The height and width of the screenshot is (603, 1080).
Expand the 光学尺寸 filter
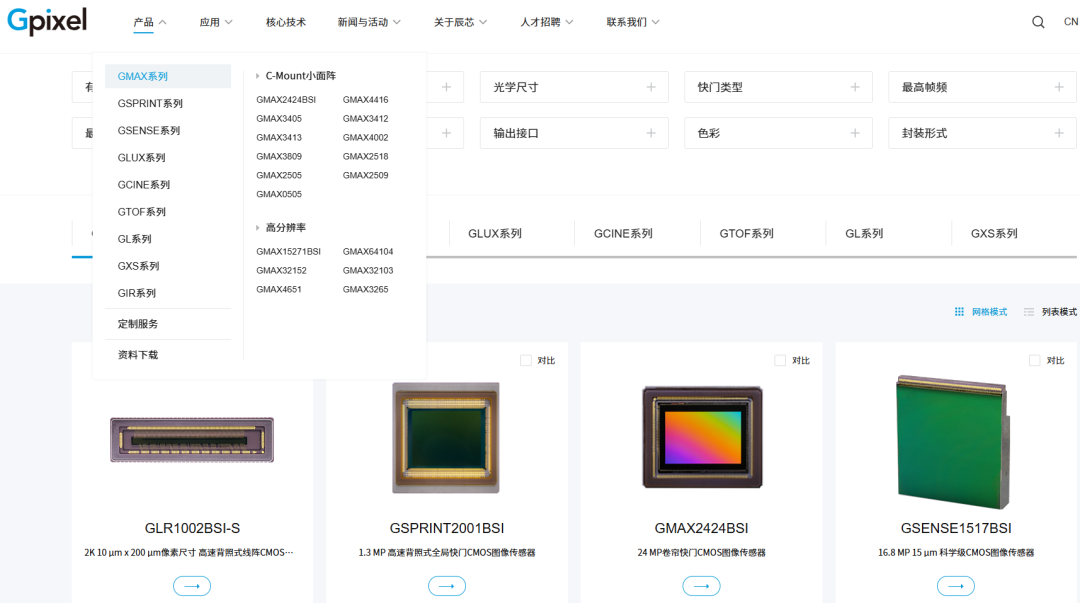tap(574, 87)
